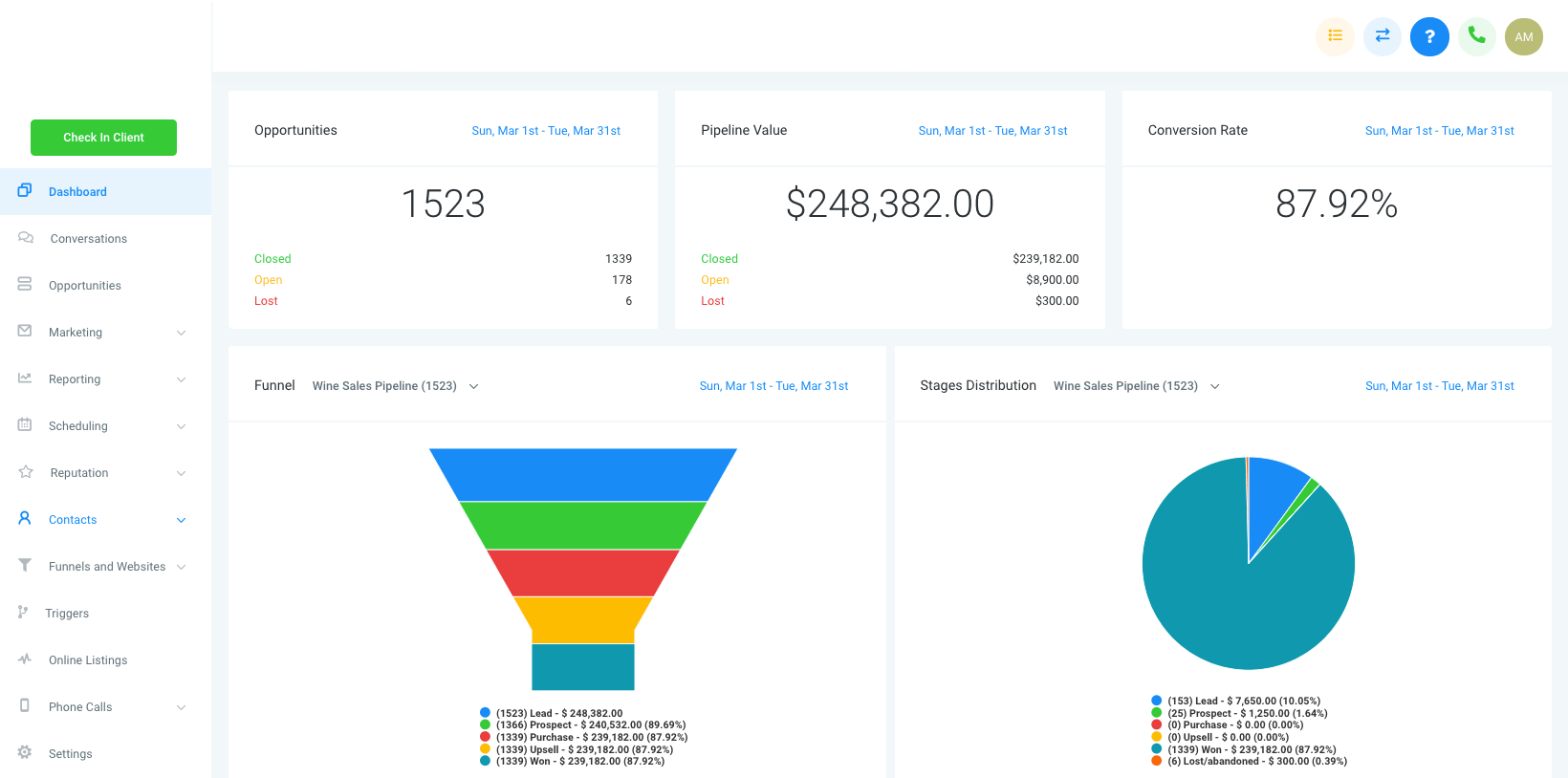Change the Pipeline Value date range link
This screenshot has width=1568, height=778.
[992, 131]
